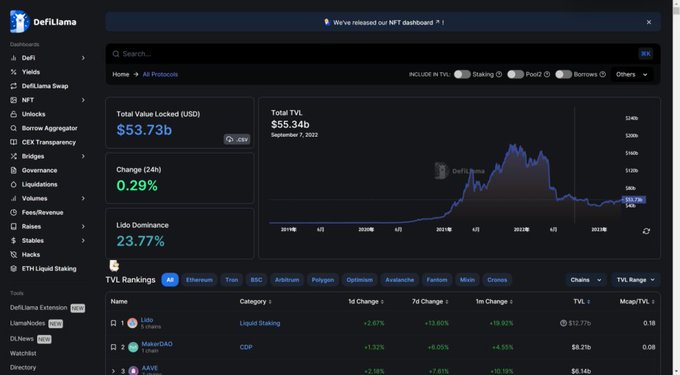
Task: Enable the Staking TVL toggle
Action: [x=462, y=75]
